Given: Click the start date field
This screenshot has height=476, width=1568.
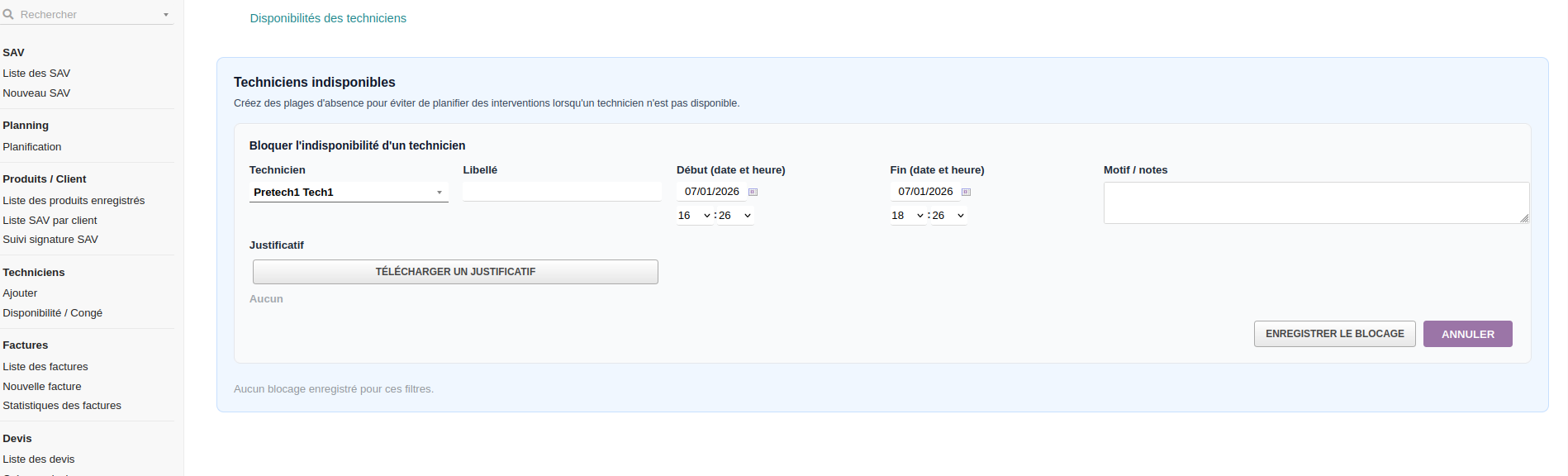Looking at the screenshot, I should (711, 192).
